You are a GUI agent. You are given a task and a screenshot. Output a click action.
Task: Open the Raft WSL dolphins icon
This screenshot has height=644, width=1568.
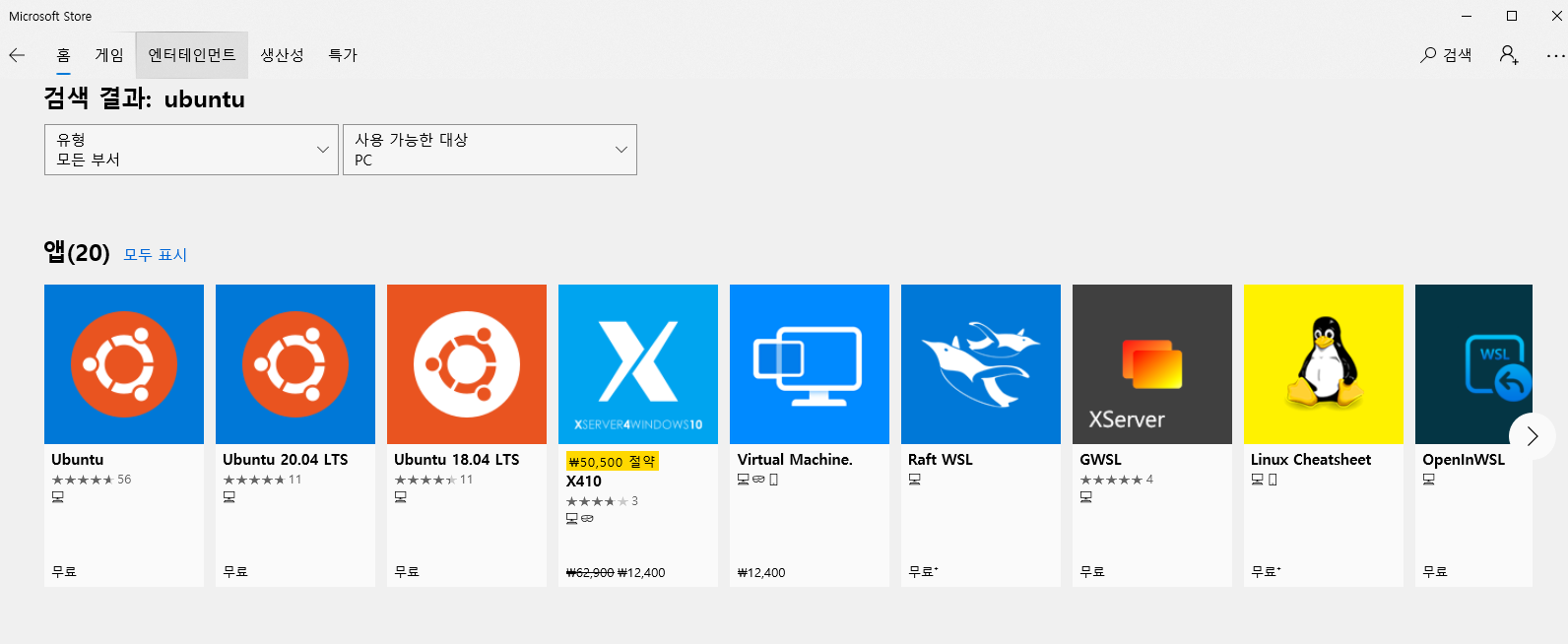pos(981,364)
